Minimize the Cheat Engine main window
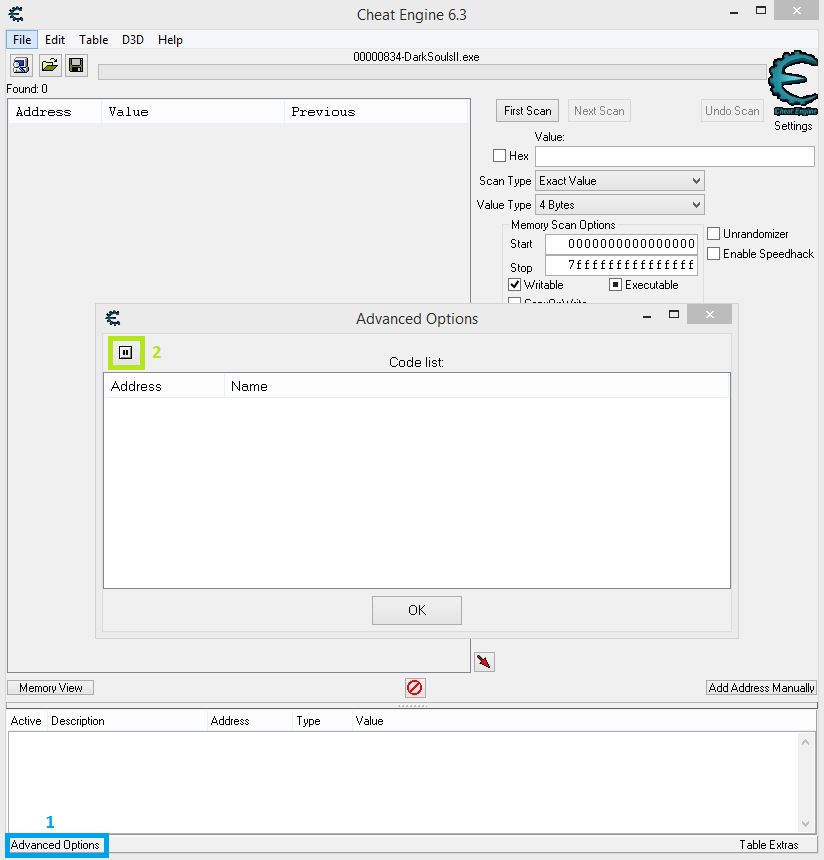824x860 pixels. (x=734, y=12)
